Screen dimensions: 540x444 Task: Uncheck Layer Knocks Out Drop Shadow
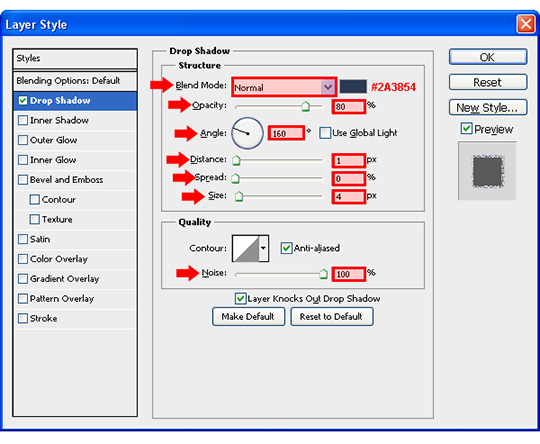point(240,299)
